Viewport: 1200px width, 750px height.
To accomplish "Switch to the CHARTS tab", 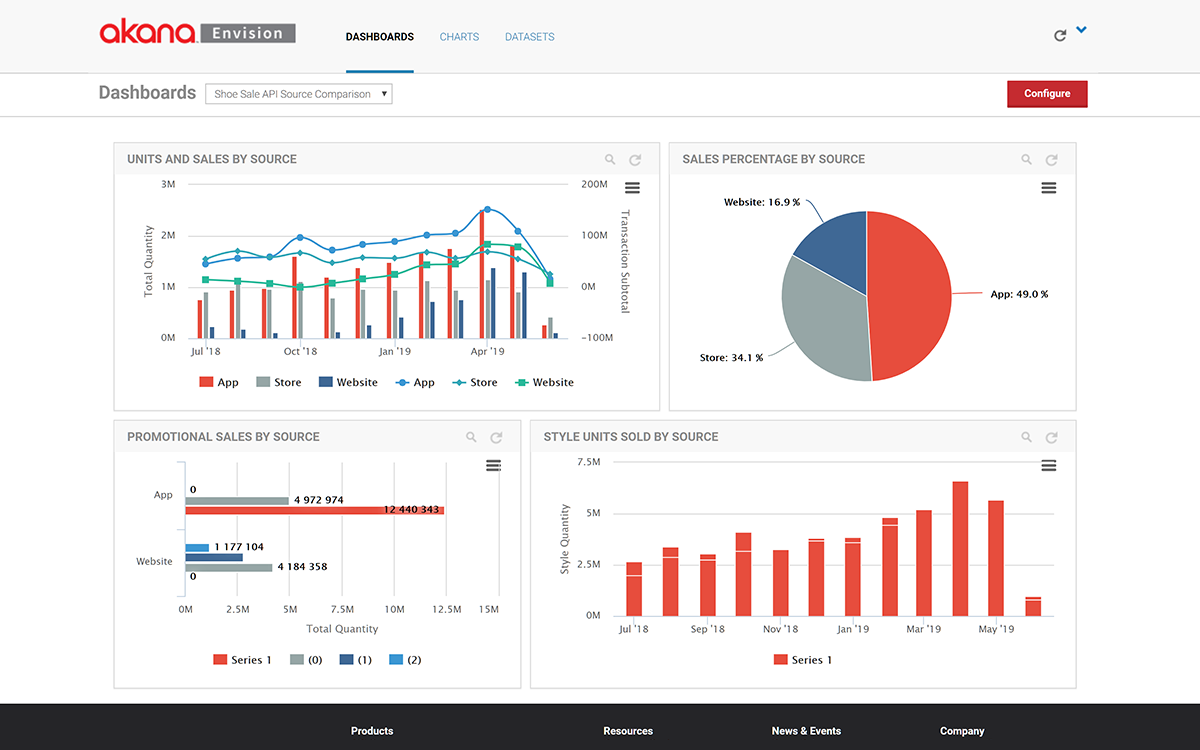I will (459, 37).
